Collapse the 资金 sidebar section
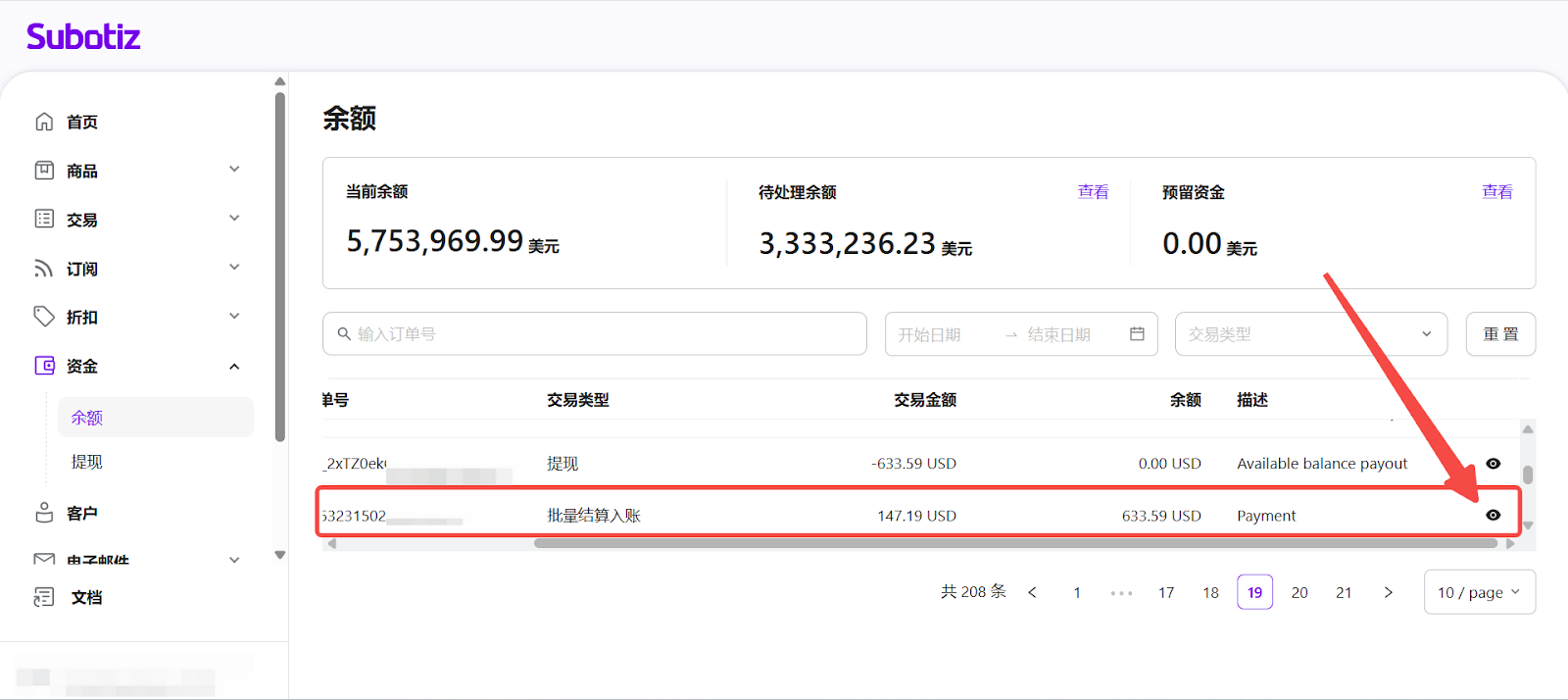 coord(234,367)
